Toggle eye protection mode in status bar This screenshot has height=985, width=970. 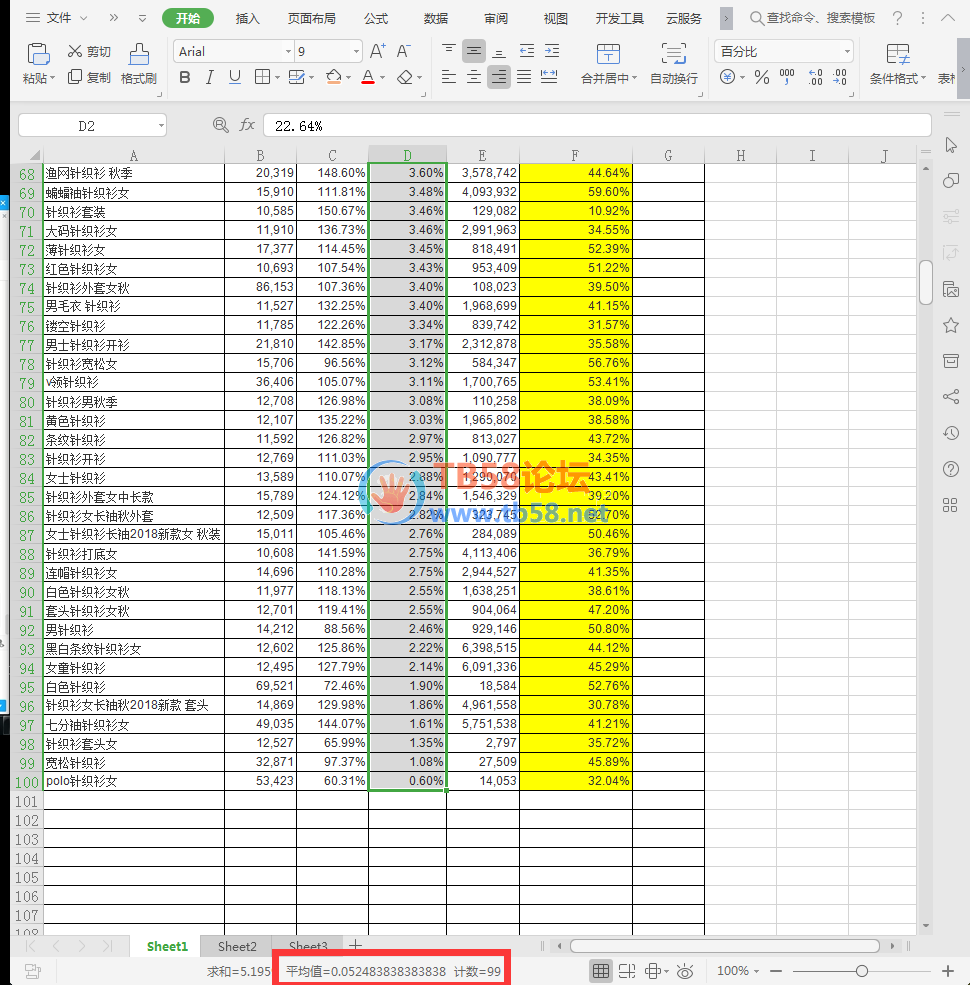pos(685,971)
